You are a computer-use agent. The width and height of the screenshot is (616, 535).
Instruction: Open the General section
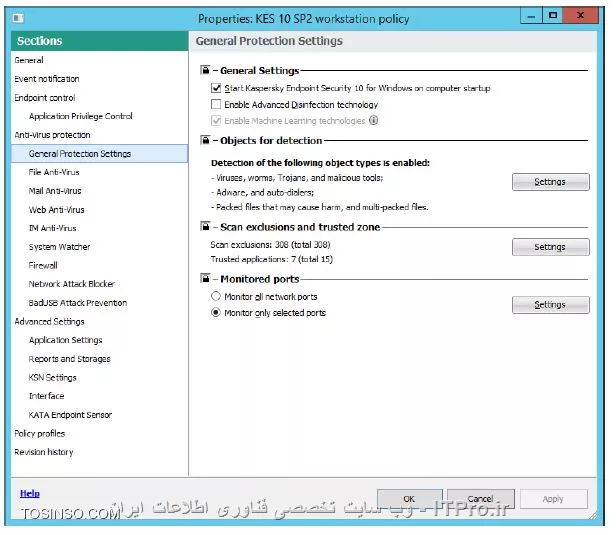[29, 60]
